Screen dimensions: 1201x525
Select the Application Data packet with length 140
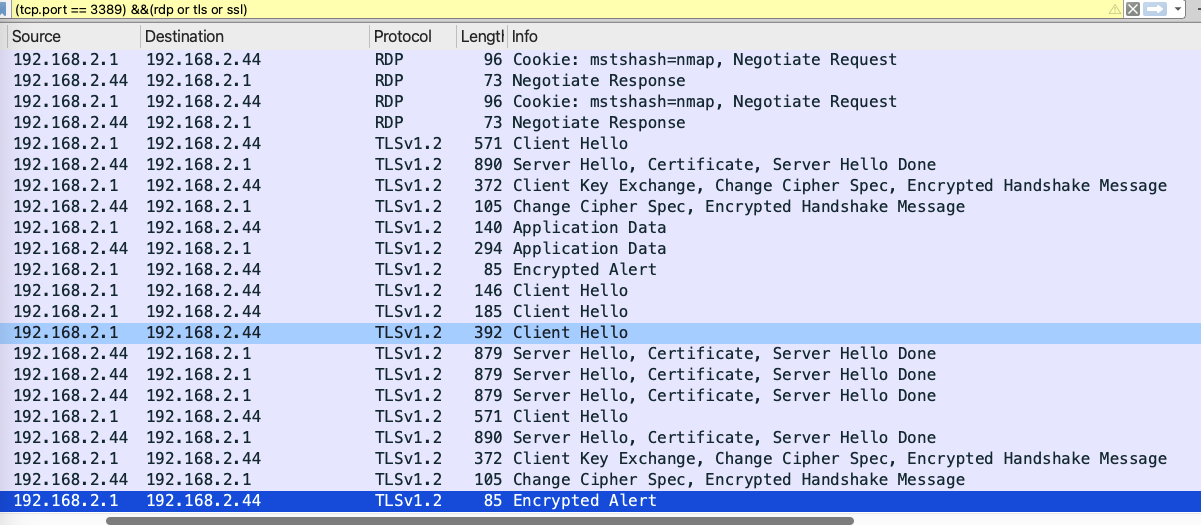(600, 228)
